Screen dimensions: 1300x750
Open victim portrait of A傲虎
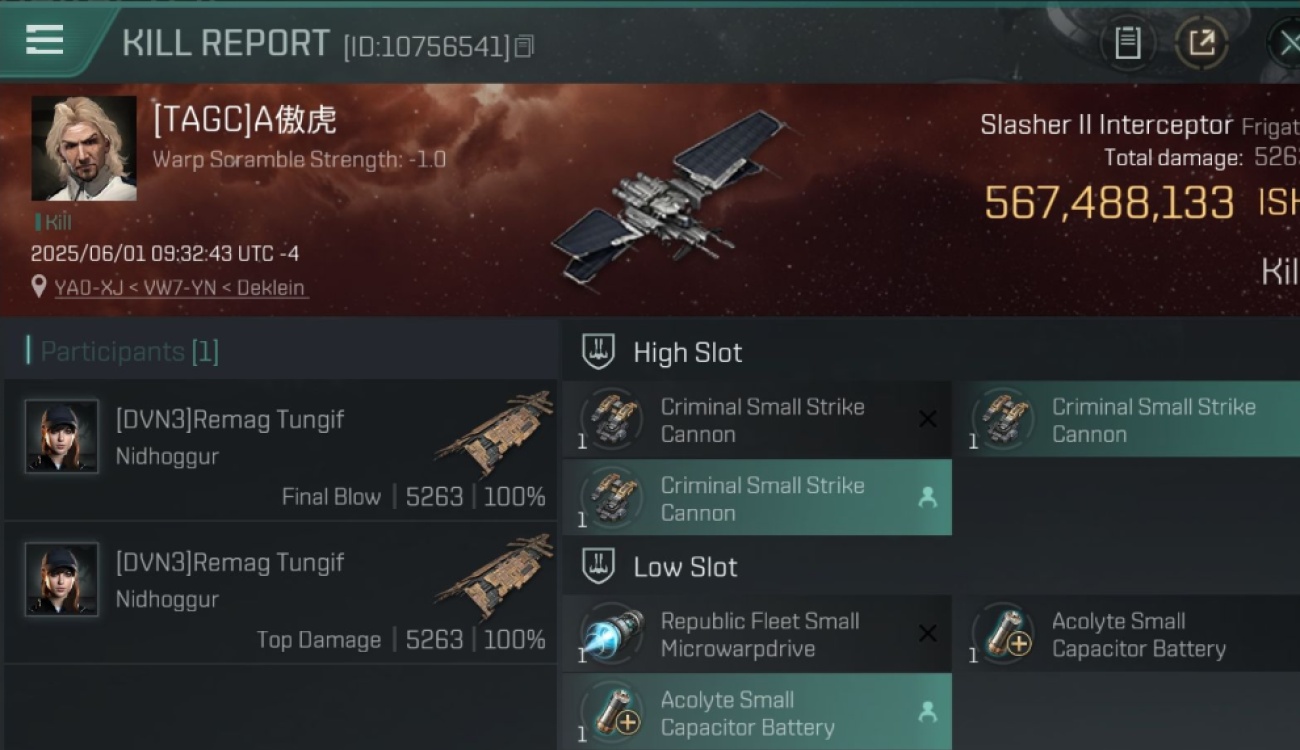tap(84, 148)
